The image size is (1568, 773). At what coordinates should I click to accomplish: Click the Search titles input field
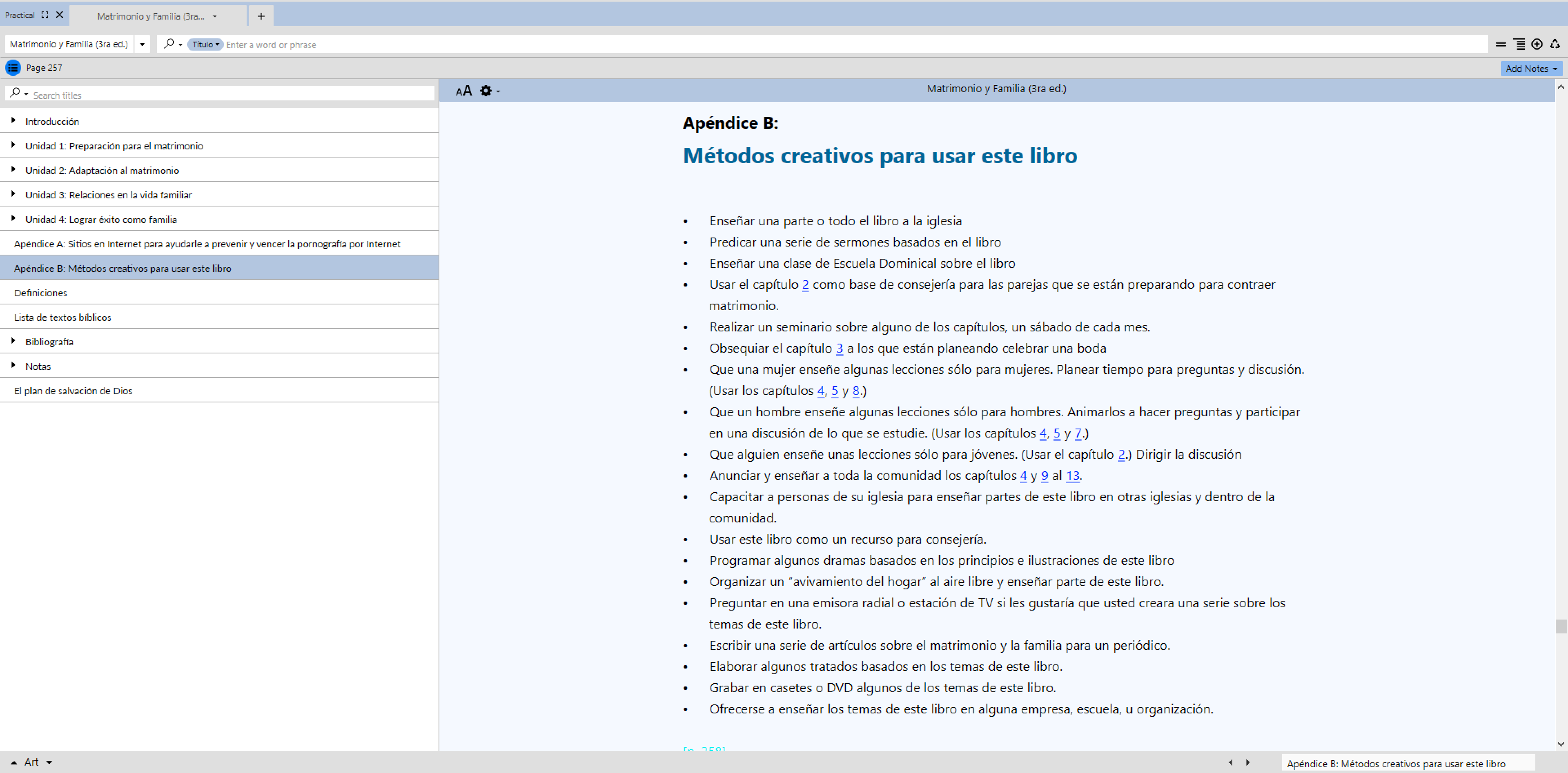click(231, 95)
